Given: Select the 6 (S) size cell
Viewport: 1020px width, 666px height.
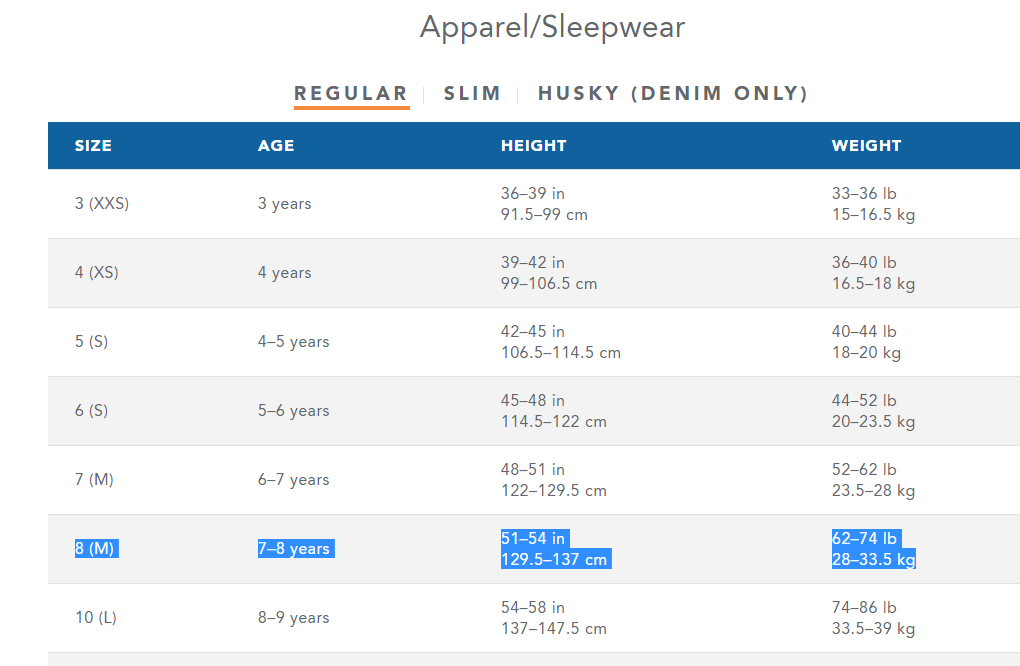Looking at the screenshot, I should coord(91,411).
